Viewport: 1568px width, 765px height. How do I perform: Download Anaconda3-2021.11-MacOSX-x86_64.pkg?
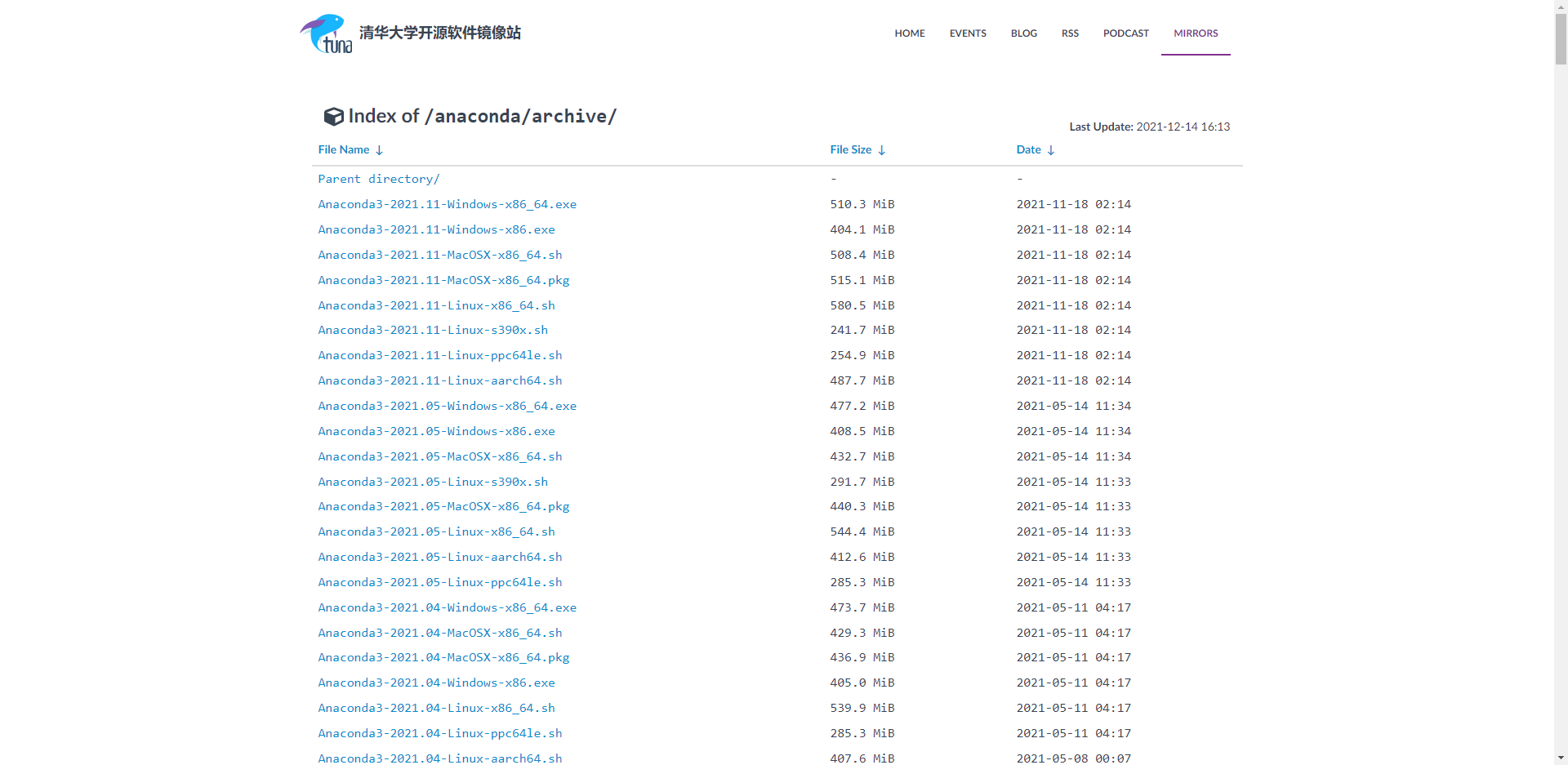point(444,280)
